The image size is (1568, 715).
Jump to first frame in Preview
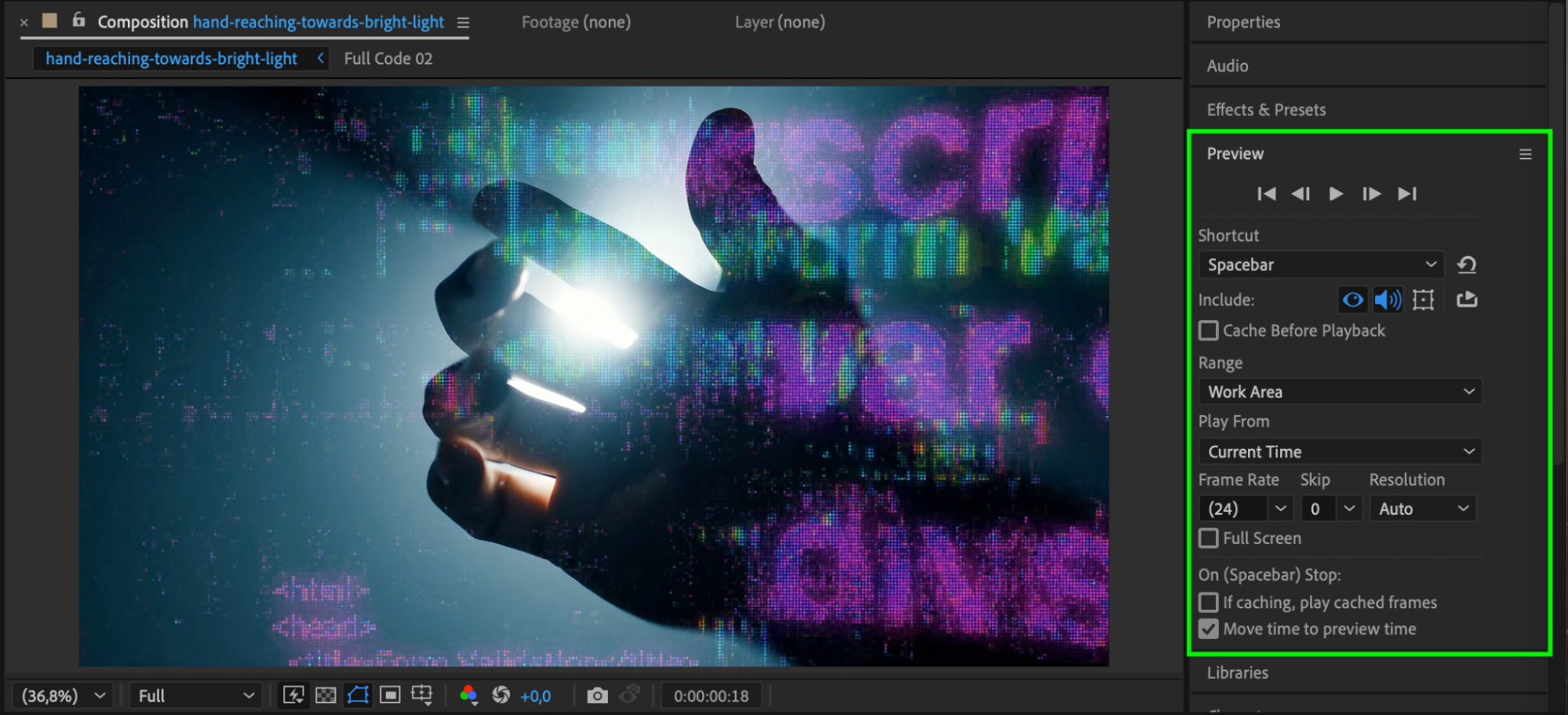tap(1266, 194)
